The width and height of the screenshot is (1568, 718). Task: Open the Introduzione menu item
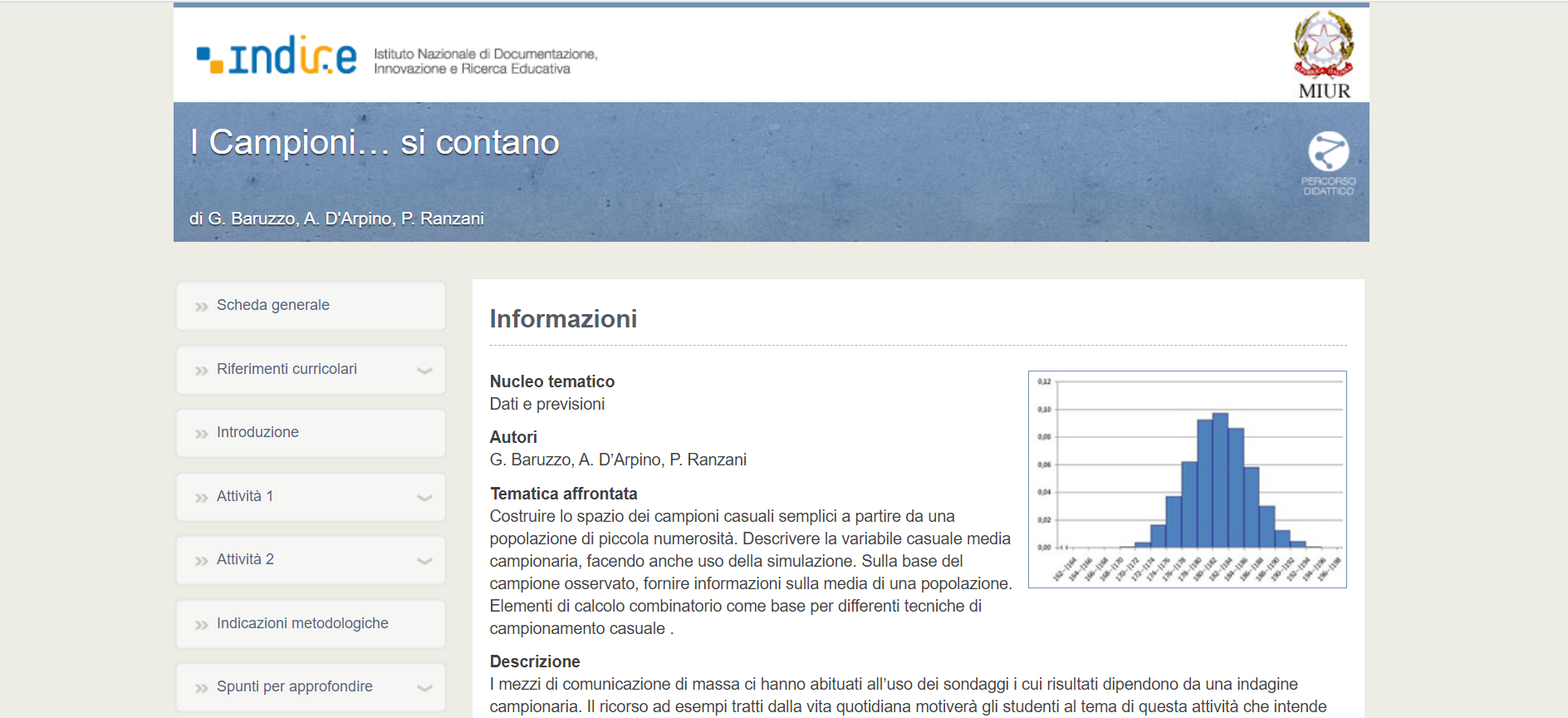(257, 432)
